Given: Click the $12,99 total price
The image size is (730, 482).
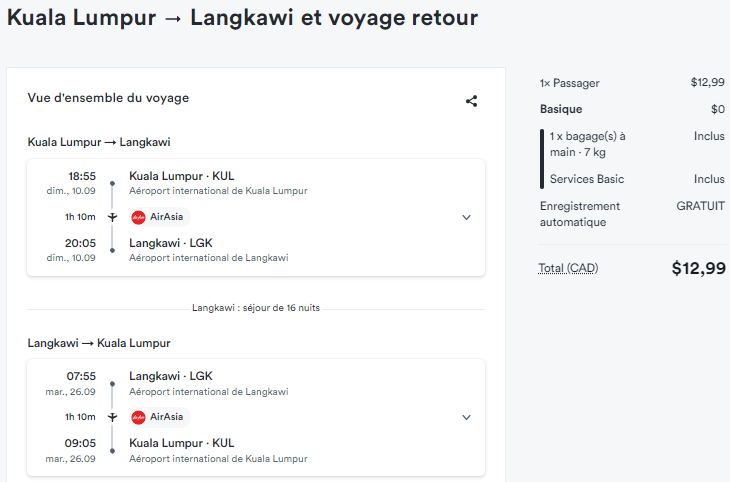Looking at the screenshot, I should [x=698, y=268].
